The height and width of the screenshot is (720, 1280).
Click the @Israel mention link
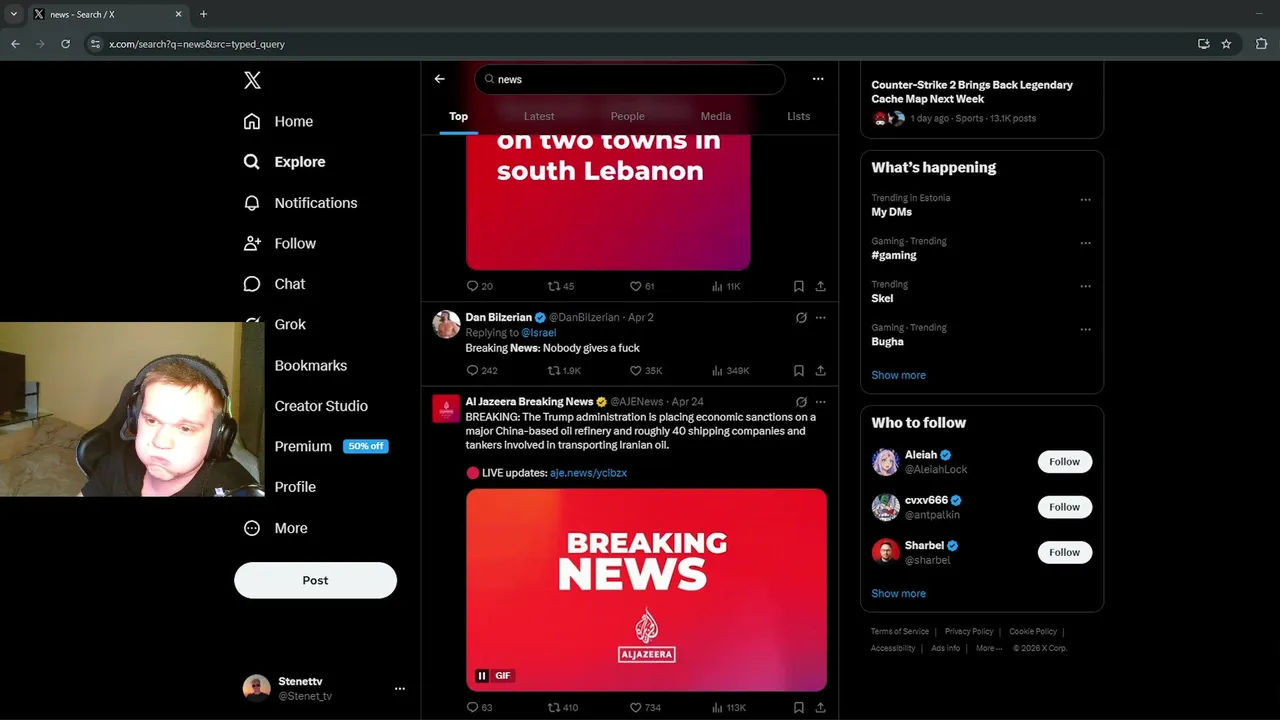click(x=538, y=333)
